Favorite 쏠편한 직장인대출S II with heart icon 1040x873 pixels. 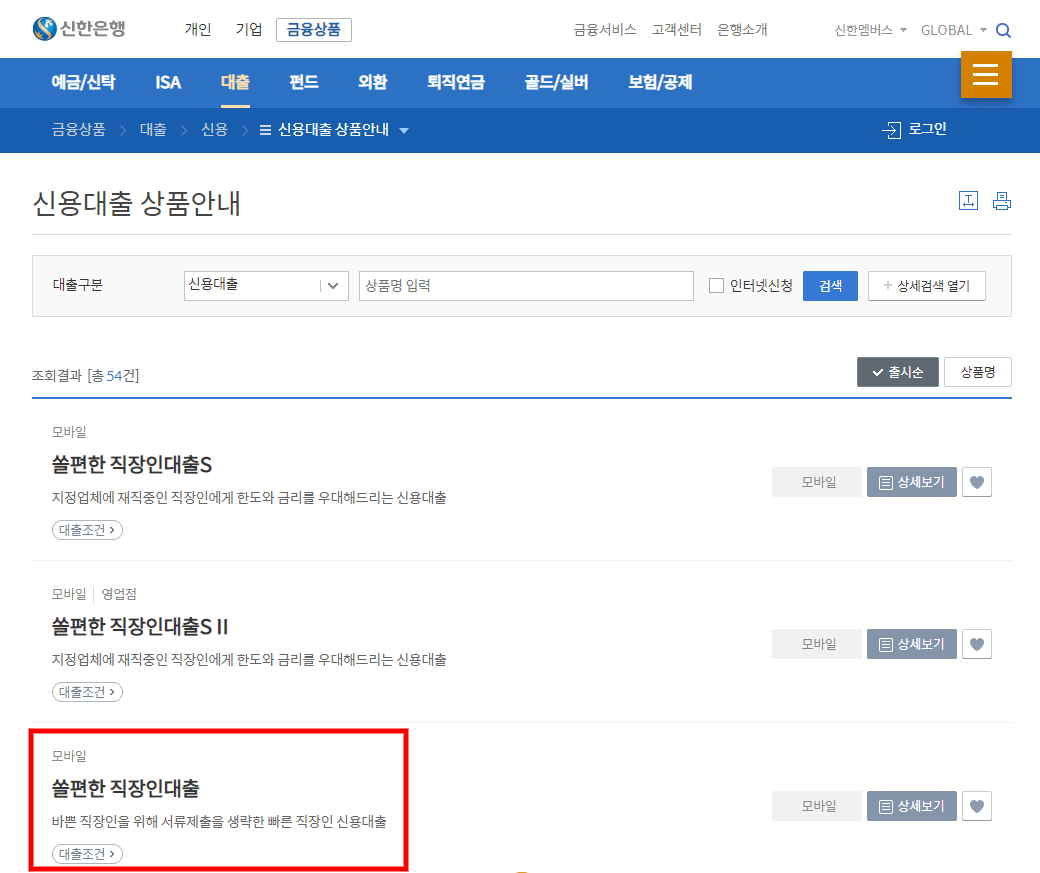click(x=976, y=644)
